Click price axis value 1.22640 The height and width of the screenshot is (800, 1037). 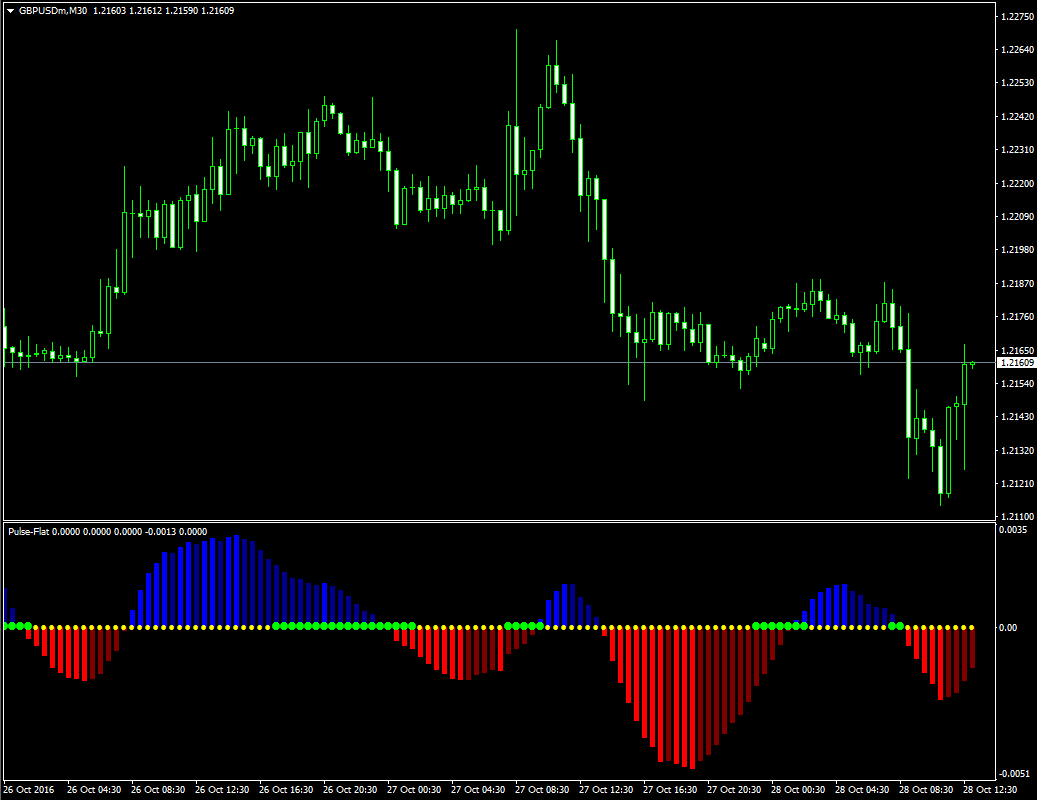pyautogui.click(x=1017, y=50)
